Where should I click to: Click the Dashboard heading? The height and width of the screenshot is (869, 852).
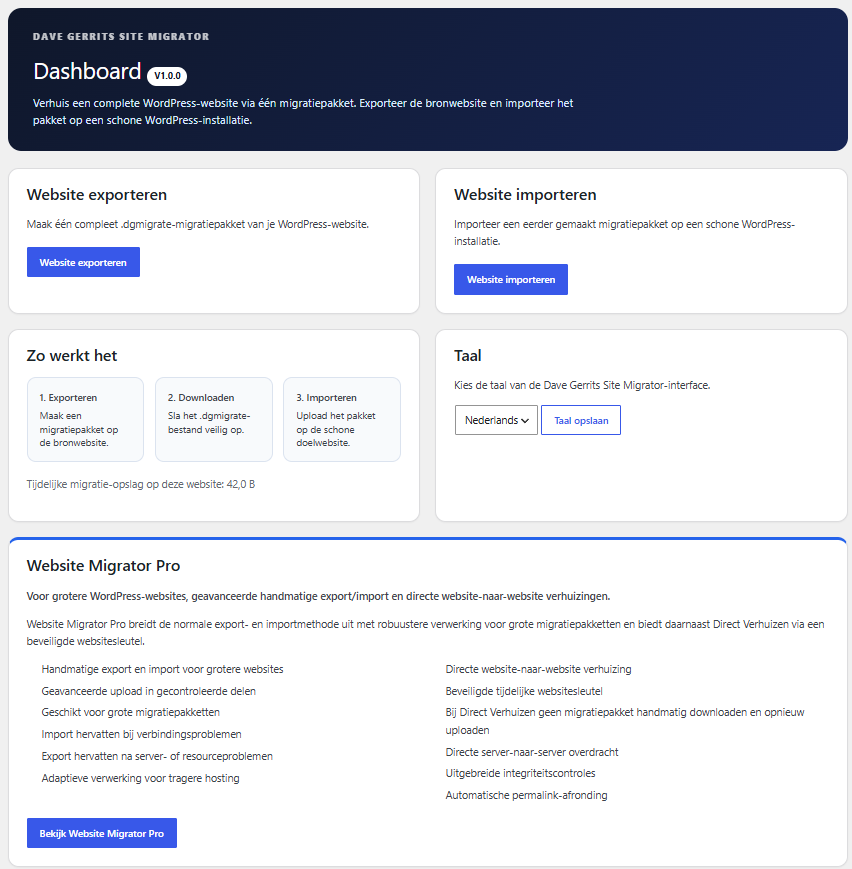pos(87,71)
